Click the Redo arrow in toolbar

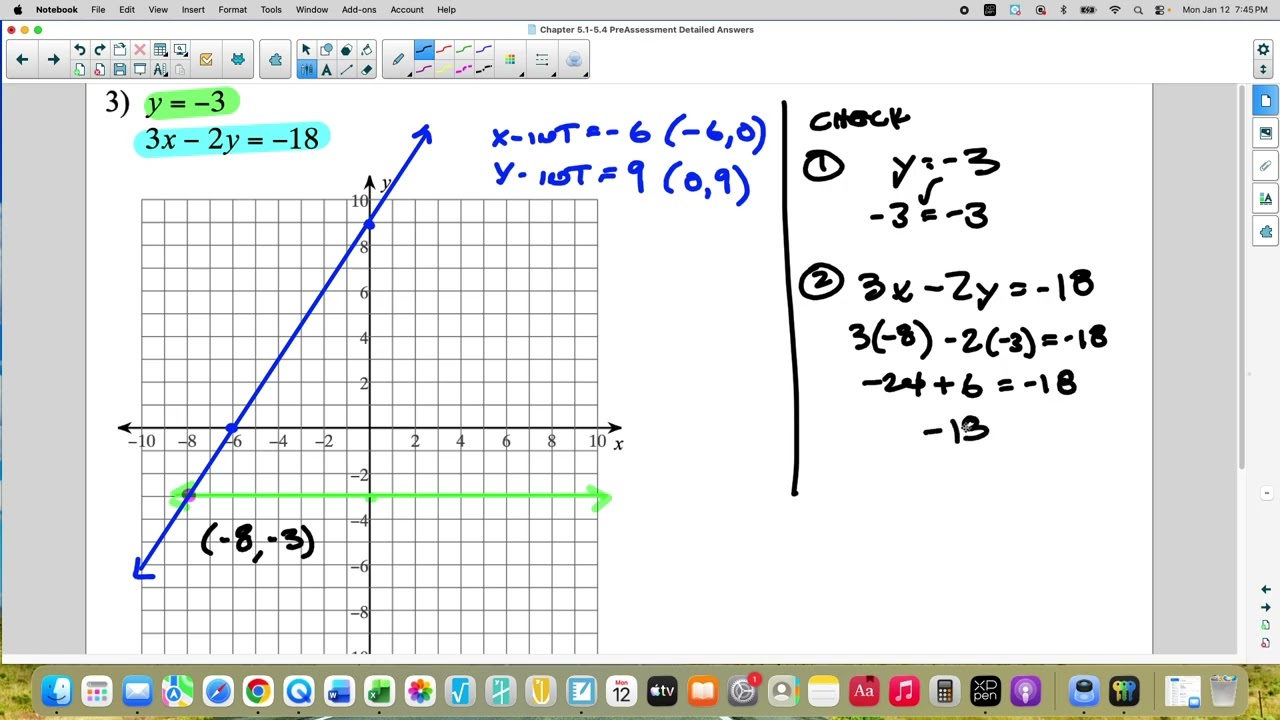click(100, 50)
